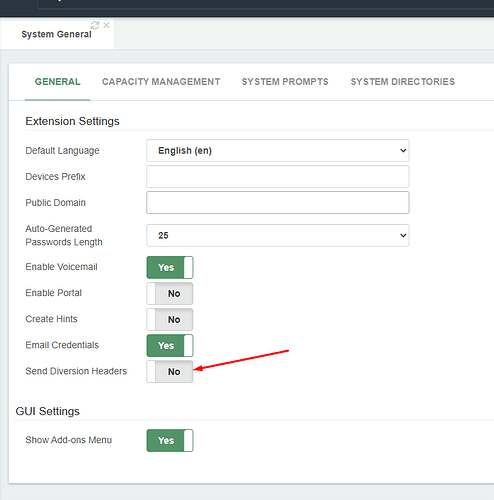Click the Extension Settings heading
This screenshot has width=494, height=500.
pyautogui.click(x=72, y=121)
